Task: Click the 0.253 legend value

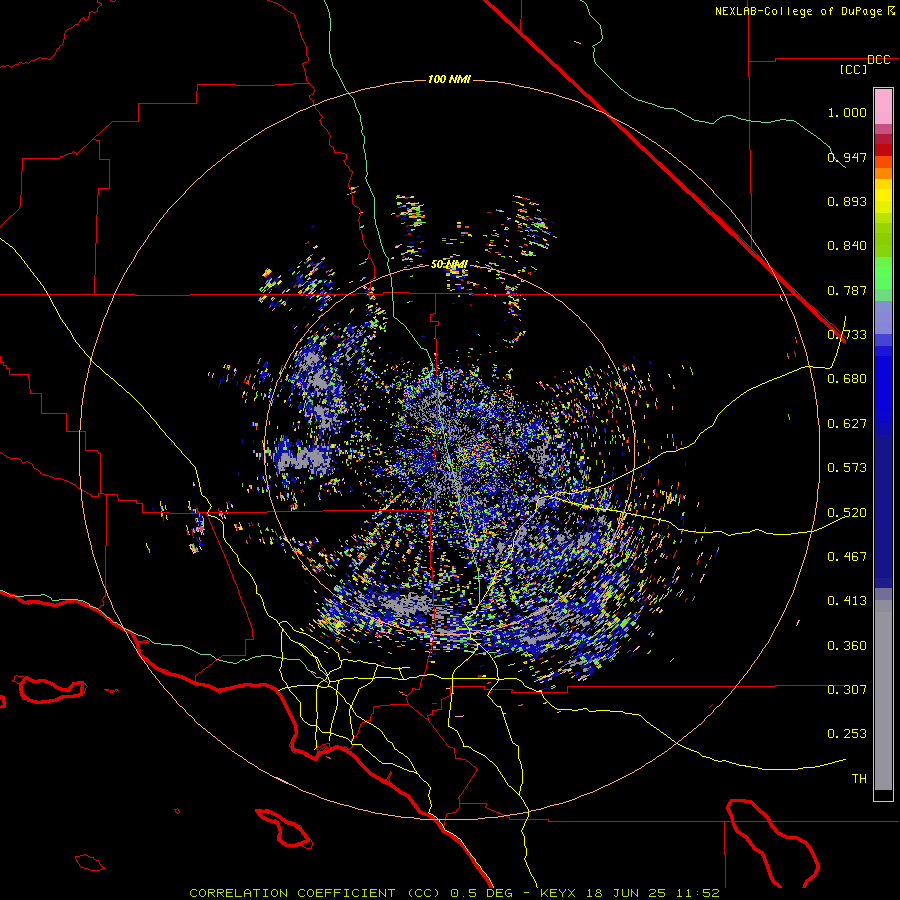Action: pos(847,734)
